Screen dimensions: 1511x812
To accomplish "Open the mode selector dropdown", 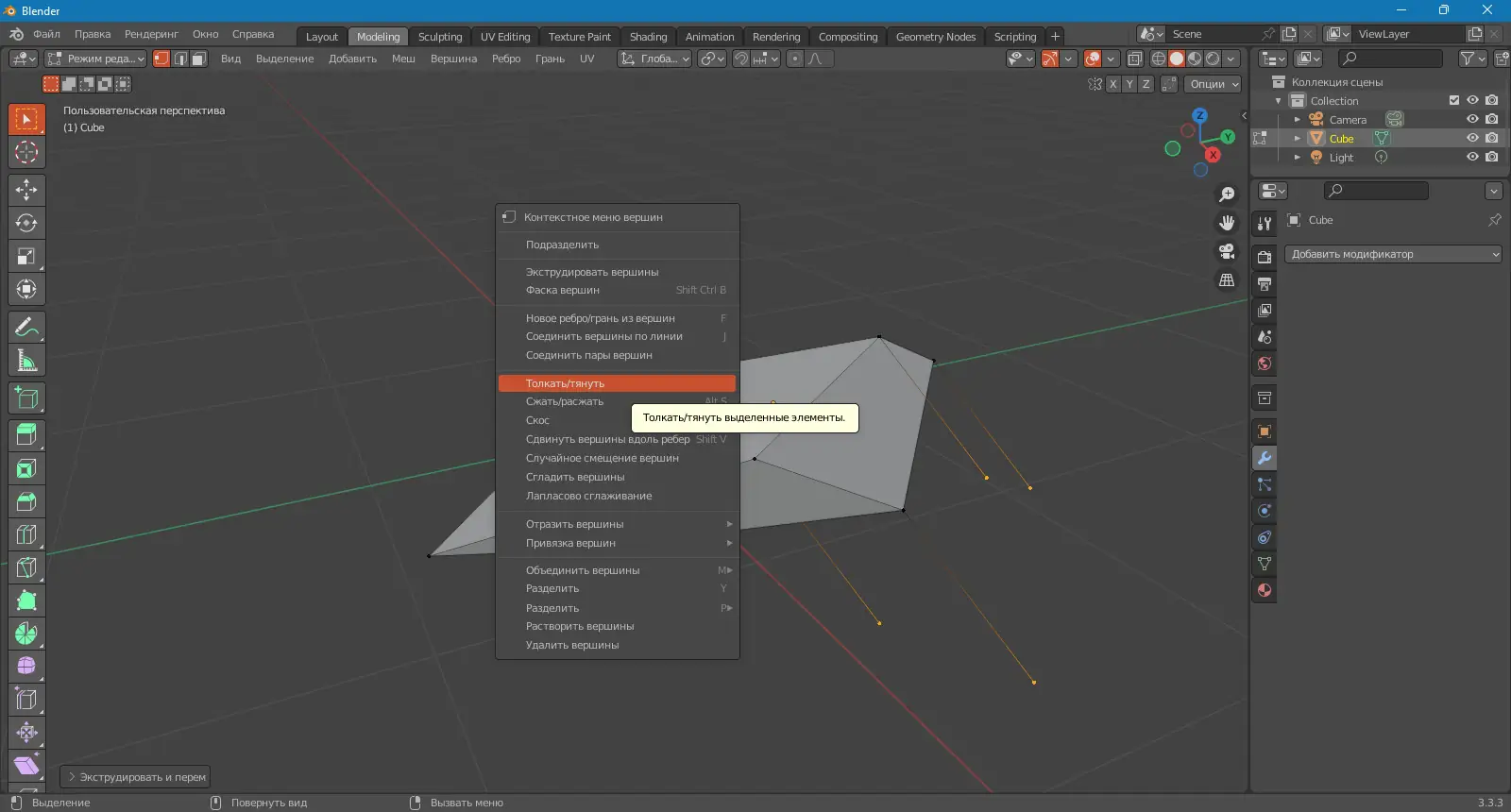I will [x=96, y=59].
